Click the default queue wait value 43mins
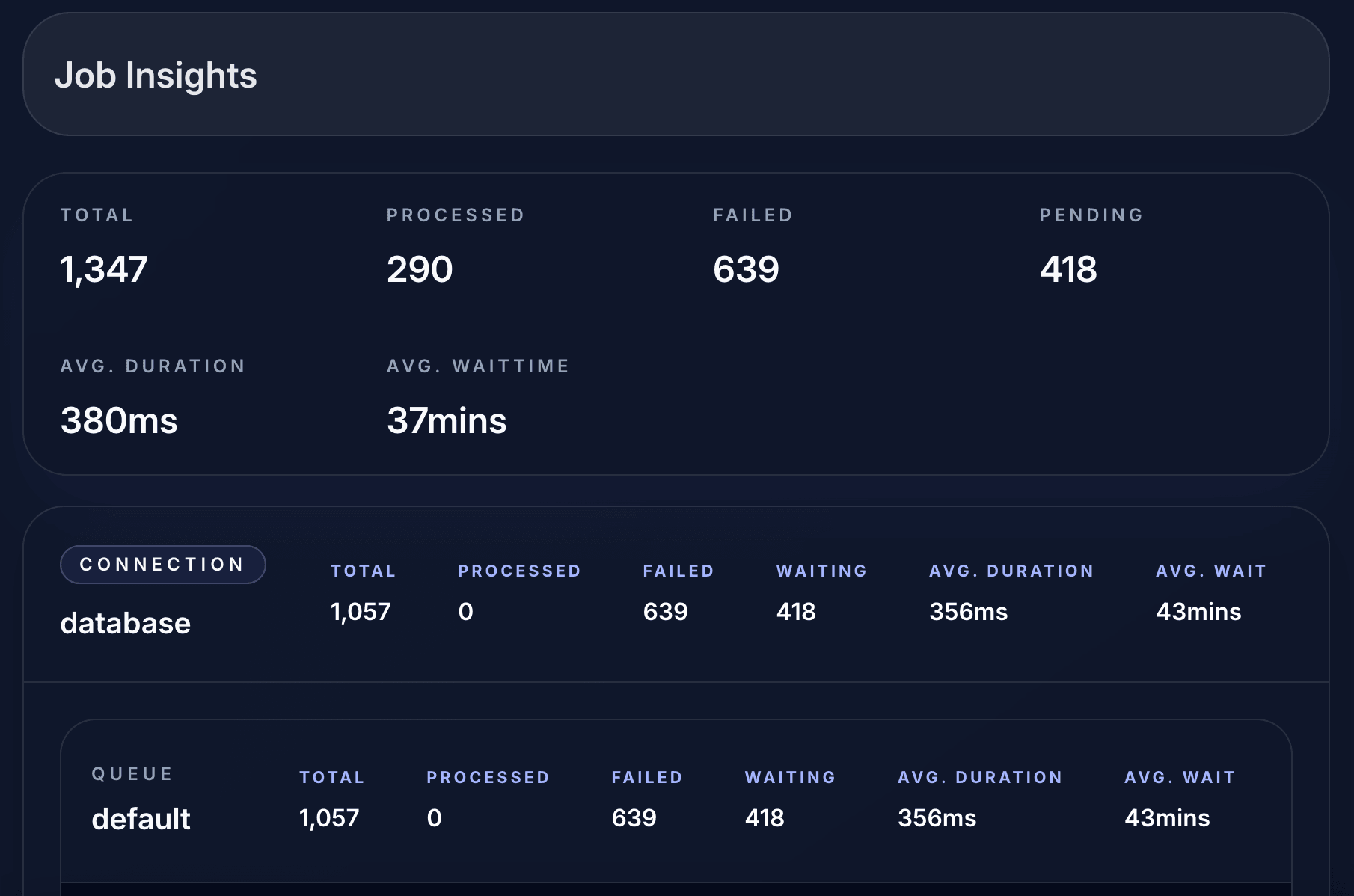This screenshot has height=896, width=1354. [1167, 818]
